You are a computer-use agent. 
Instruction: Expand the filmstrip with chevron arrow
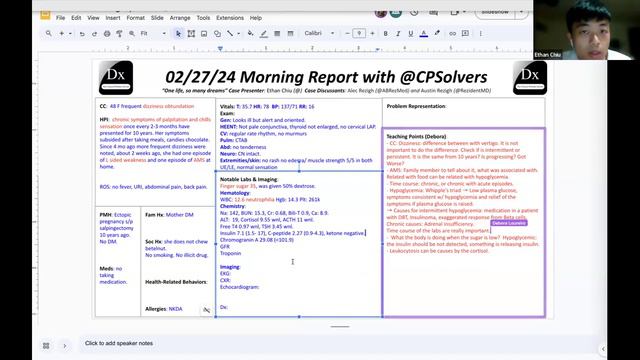point(64,346)
